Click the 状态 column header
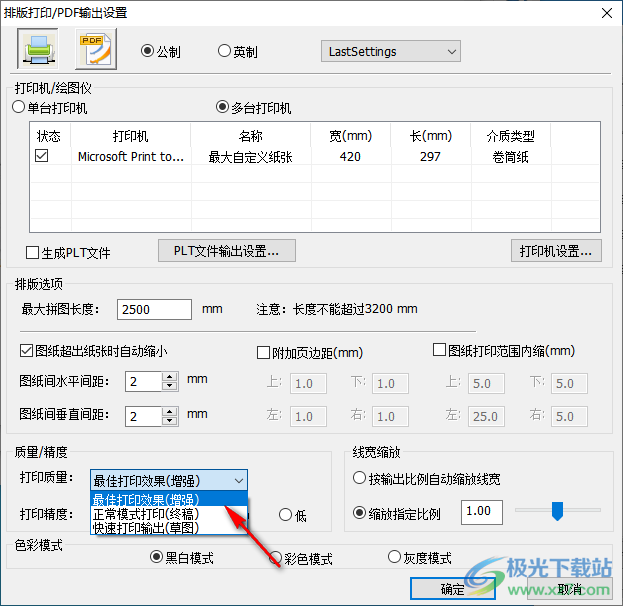Viewport: 623px width, 606px height. 48,136
